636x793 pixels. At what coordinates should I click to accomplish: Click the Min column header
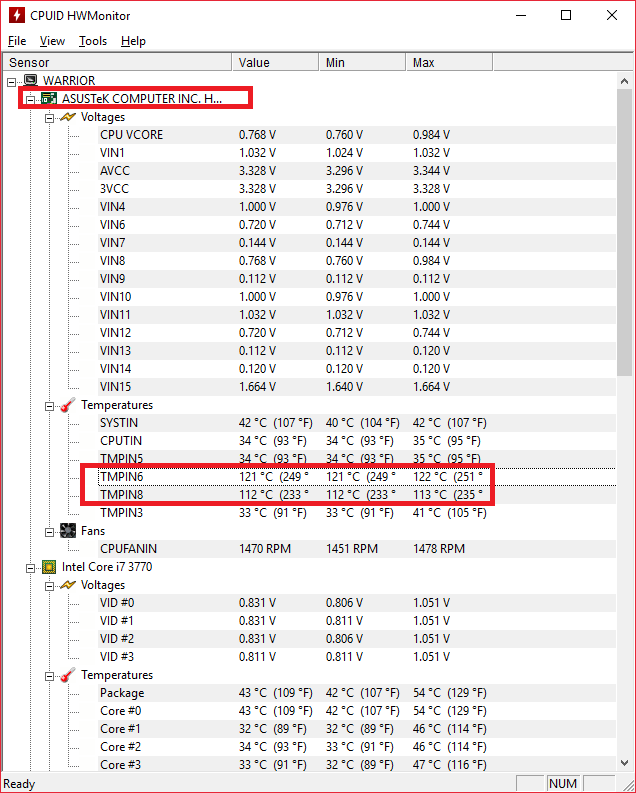(362, 62)
